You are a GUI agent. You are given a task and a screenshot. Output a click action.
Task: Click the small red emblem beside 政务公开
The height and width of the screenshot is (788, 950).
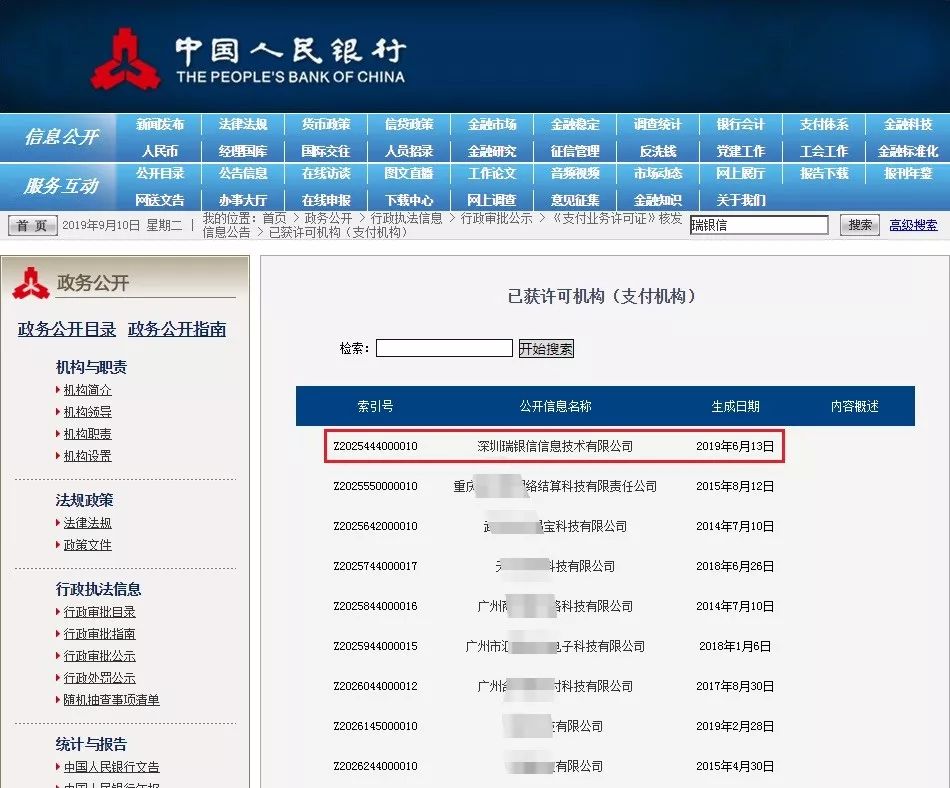[x=30, y=283]
